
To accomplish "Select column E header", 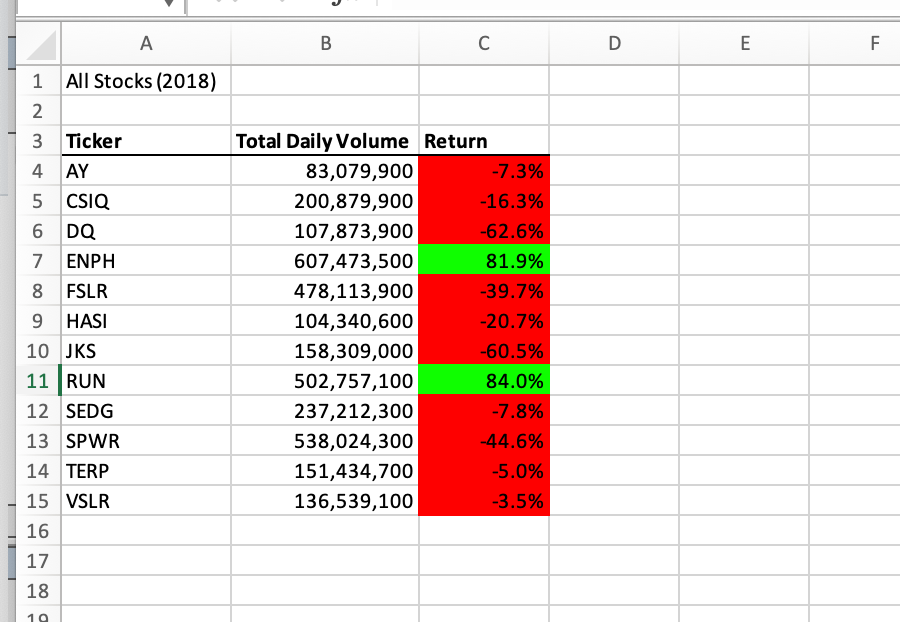I will pyautogui.click(x=744, y=43).
